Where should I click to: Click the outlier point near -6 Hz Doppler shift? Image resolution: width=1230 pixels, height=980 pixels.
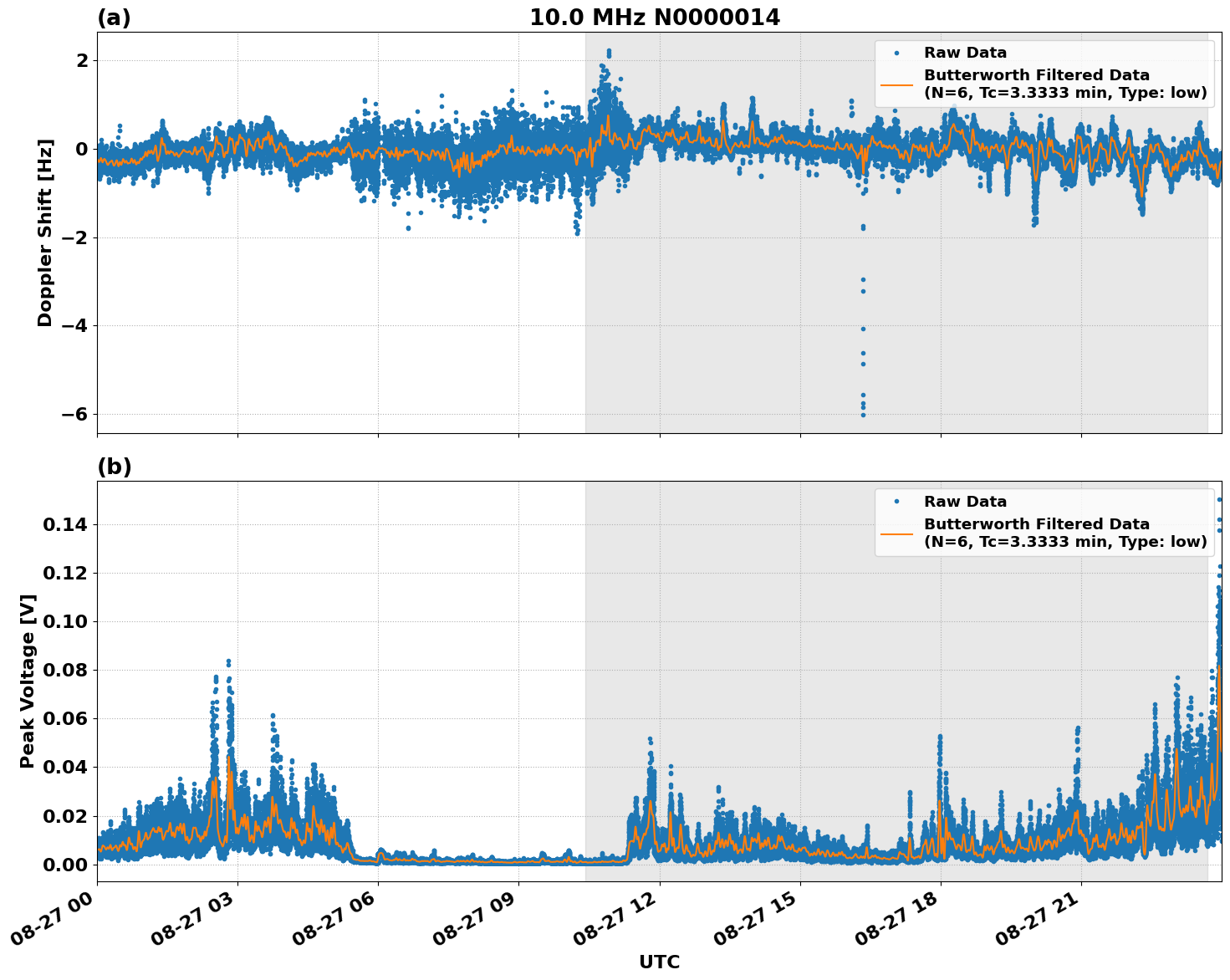862,413
